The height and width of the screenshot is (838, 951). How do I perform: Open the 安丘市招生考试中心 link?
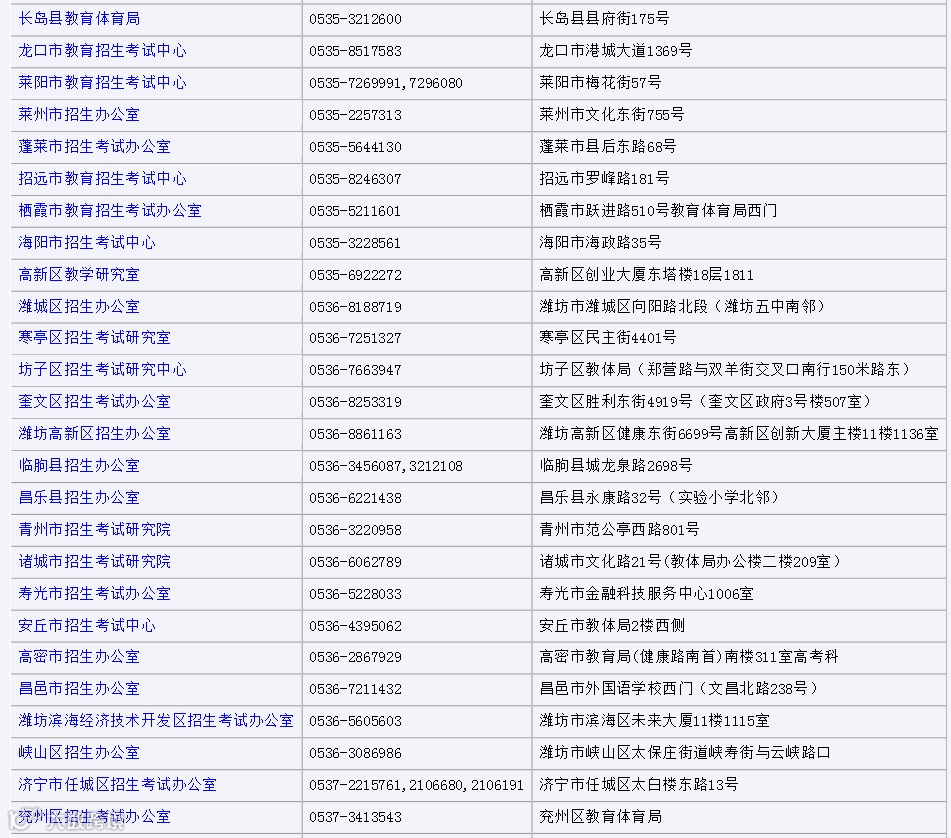[x=87, y=625]
